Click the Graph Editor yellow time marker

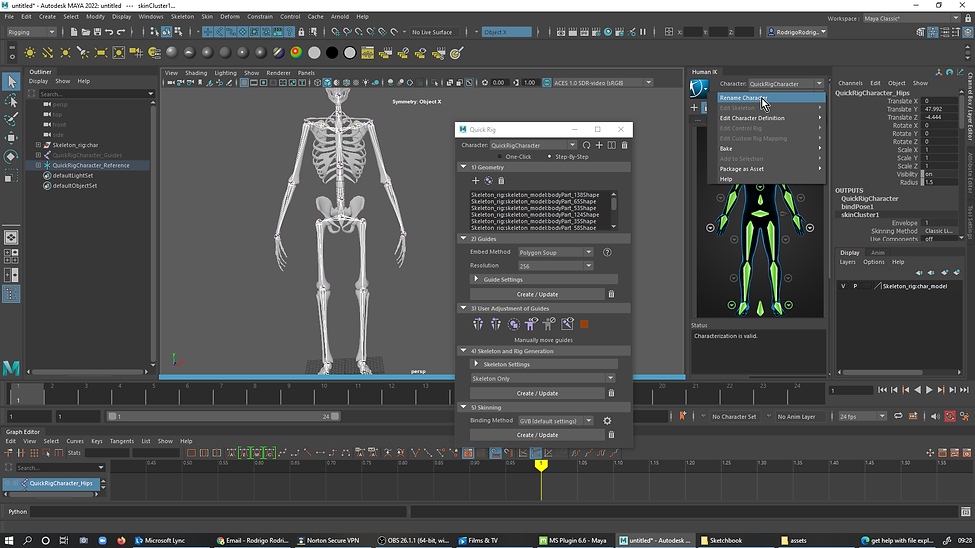[x=541, y=465]
